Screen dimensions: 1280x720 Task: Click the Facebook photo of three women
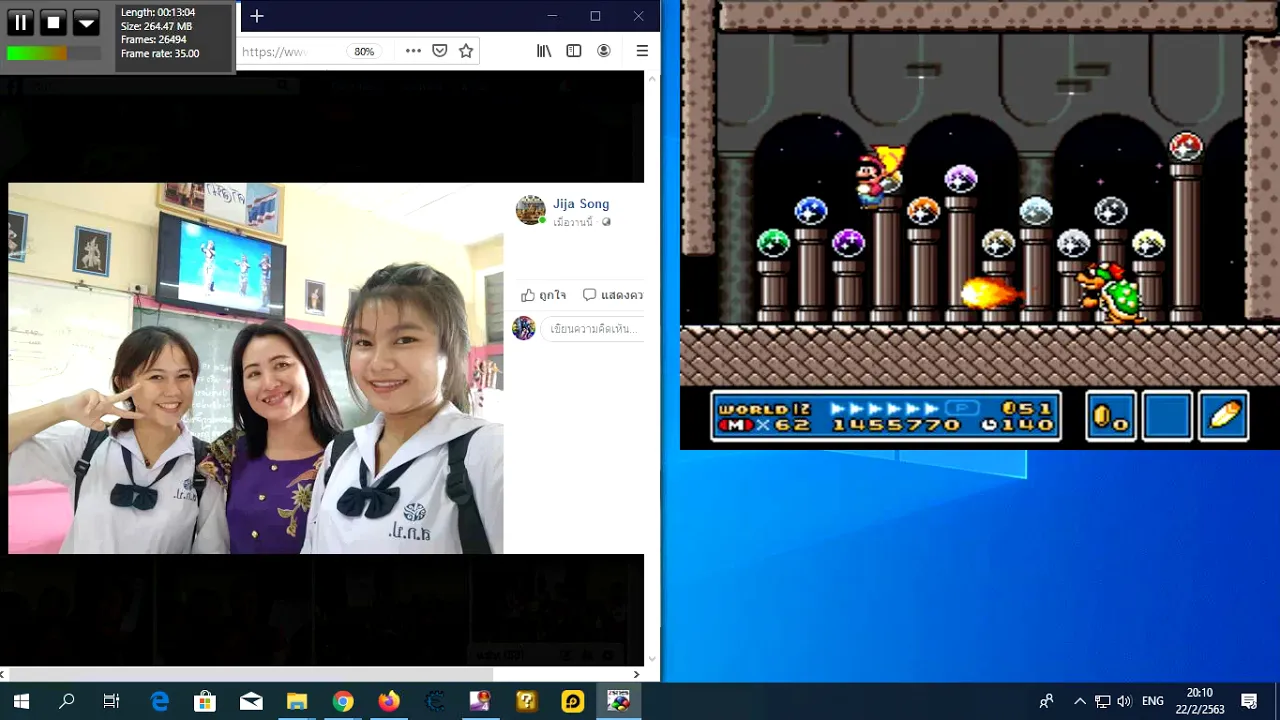point(256,368)
